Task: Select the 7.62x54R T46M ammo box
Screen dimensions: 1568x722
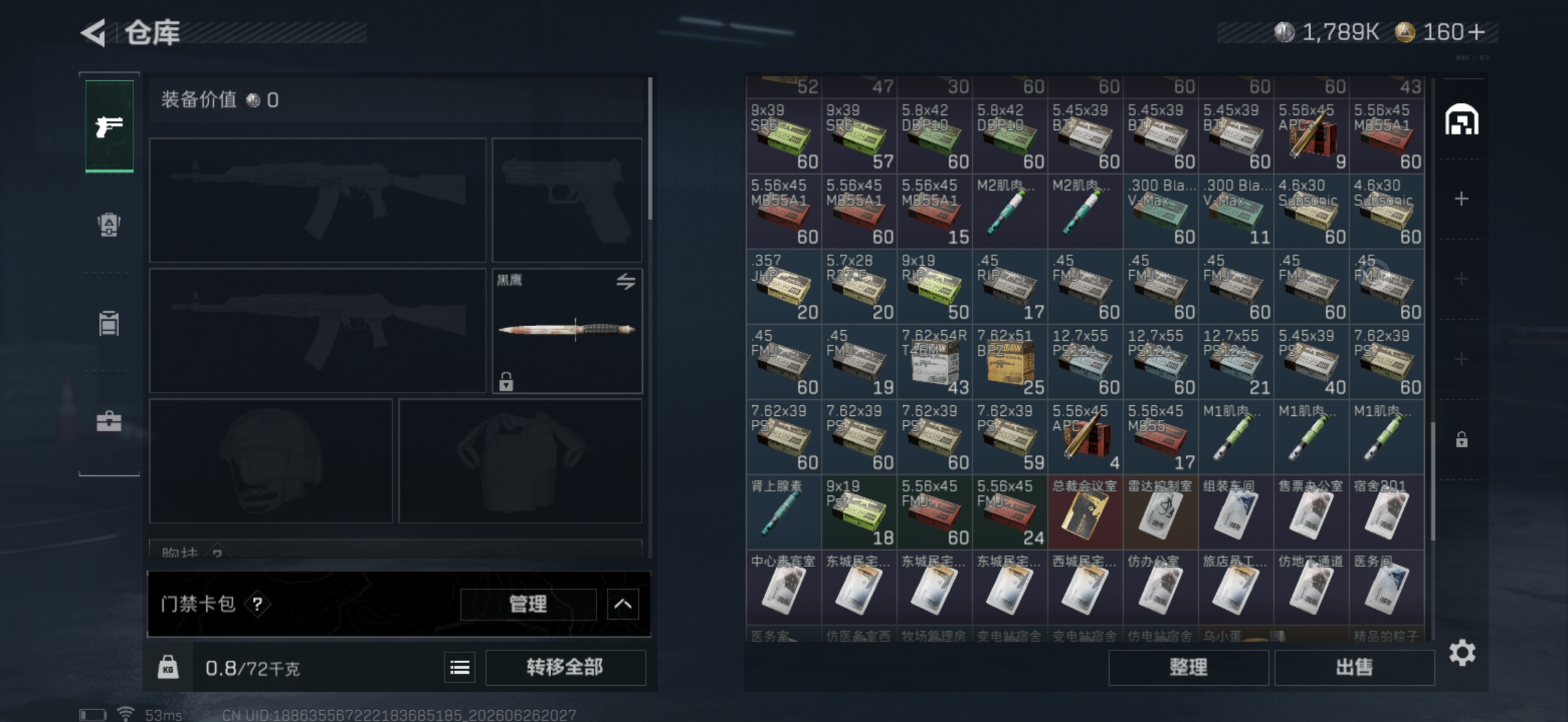Action: coord(935,362)
